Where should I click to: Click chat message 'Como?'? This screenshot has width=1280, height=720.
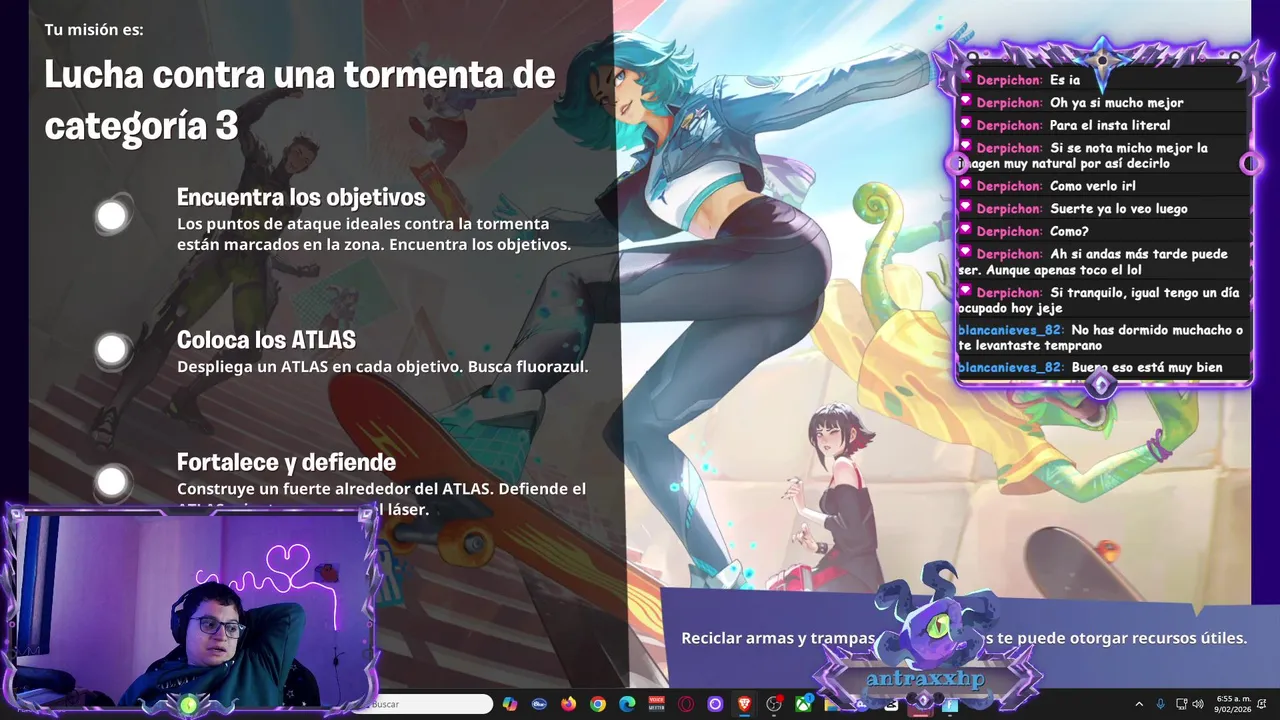tap(1069, 231)
